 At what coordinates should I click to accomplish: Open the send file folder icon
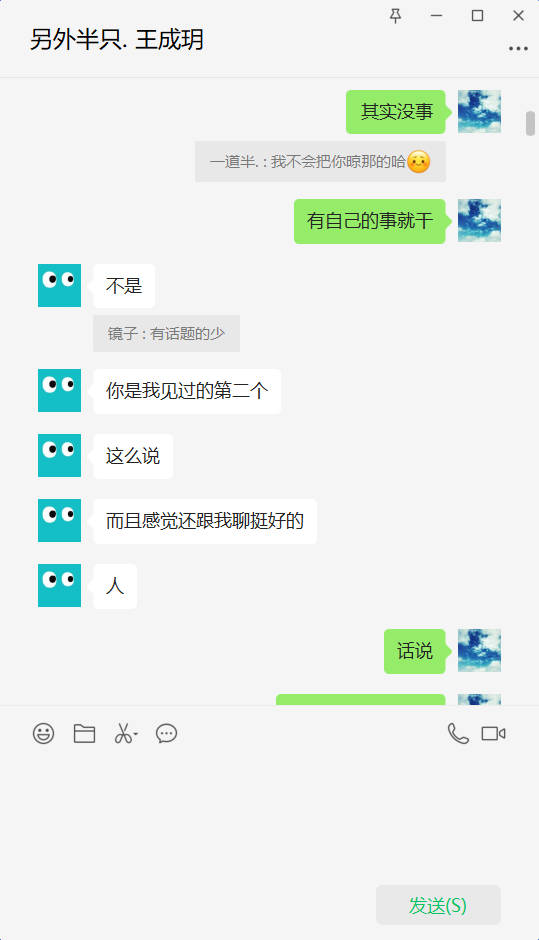click(84, 733)
